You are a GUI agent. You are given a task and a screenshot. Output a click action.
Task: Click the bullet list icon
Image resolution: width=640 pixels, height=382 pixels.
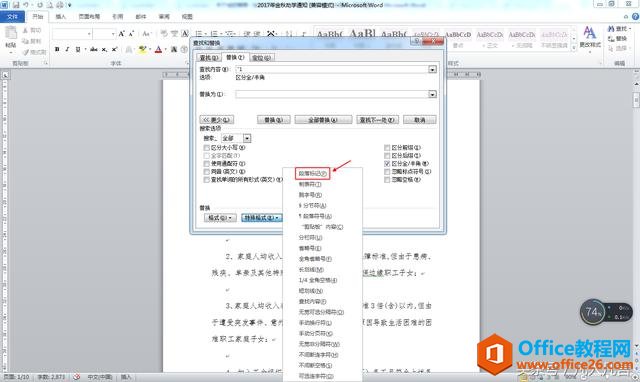[199, 34]
